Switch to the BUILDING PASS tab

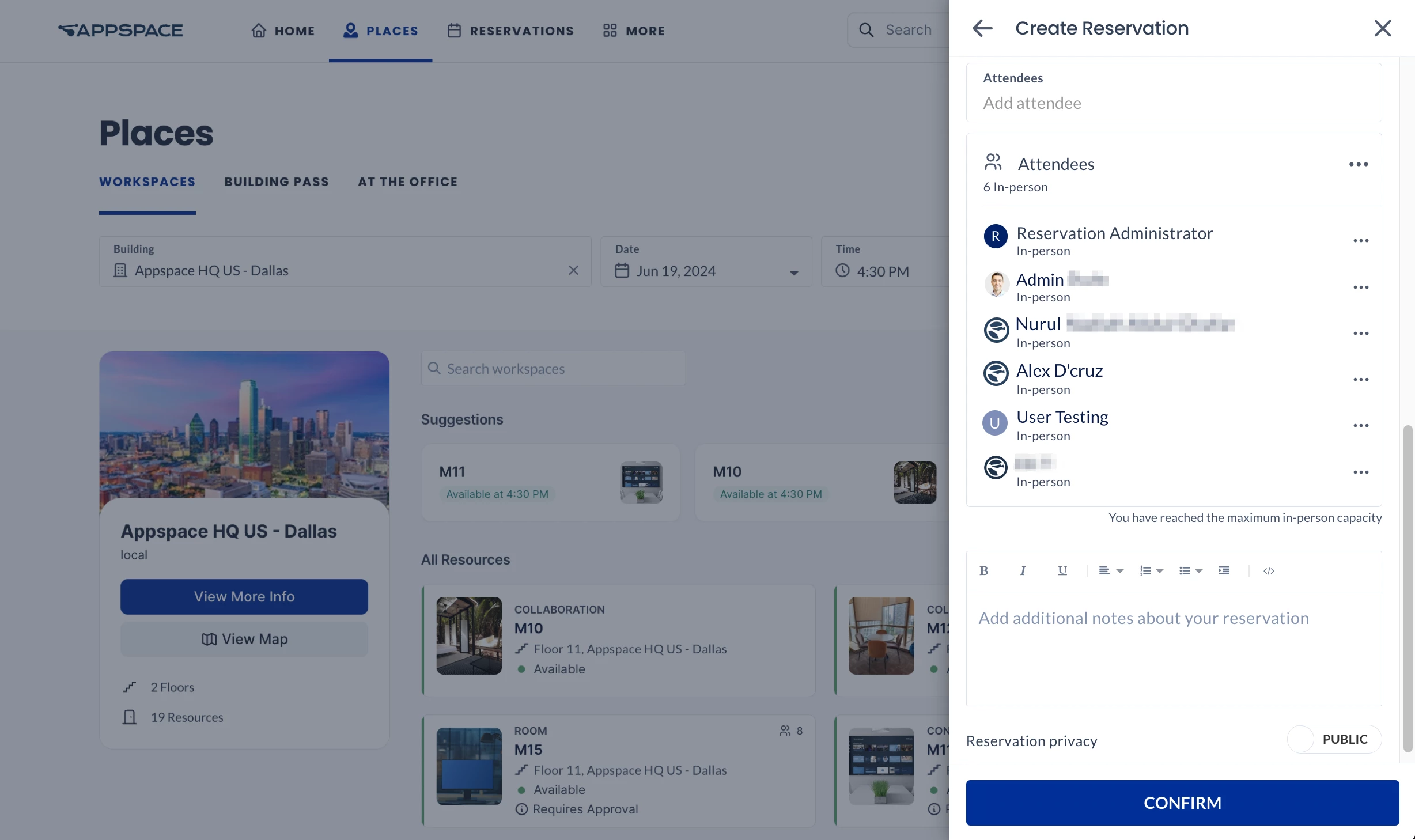[277, 181]
